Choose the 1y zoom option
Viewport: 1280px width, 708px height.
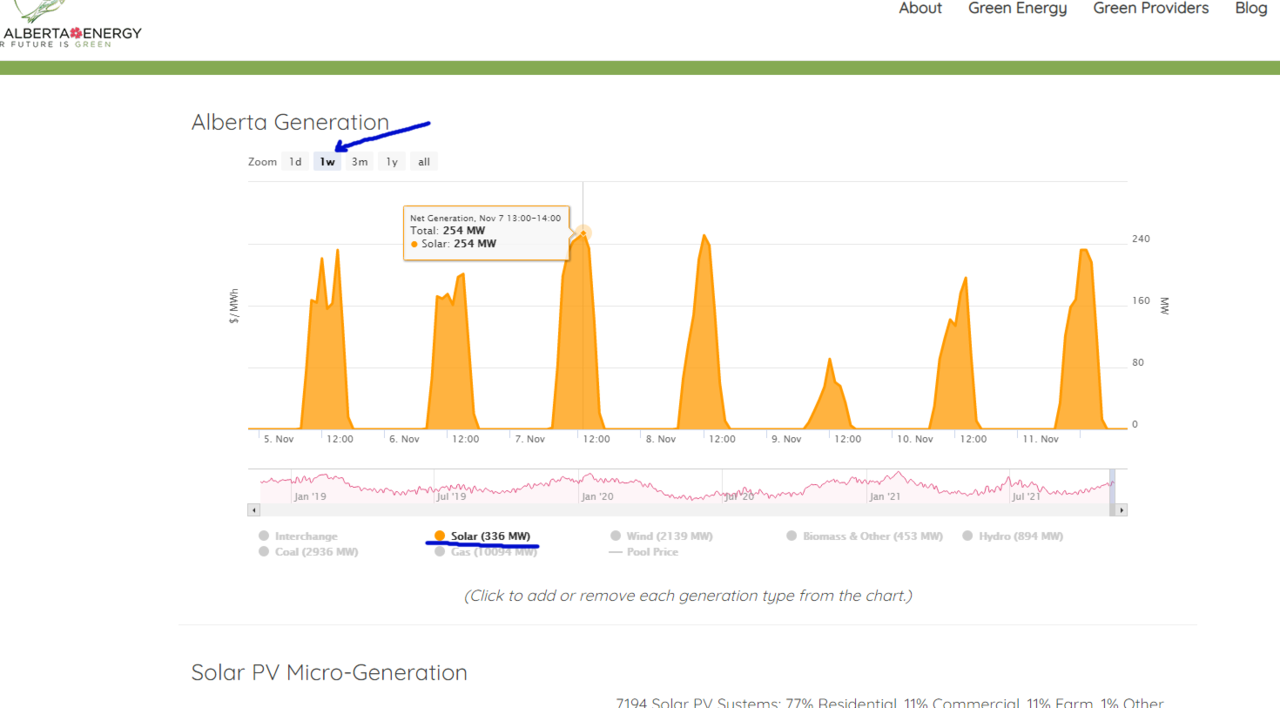point(392,162)
